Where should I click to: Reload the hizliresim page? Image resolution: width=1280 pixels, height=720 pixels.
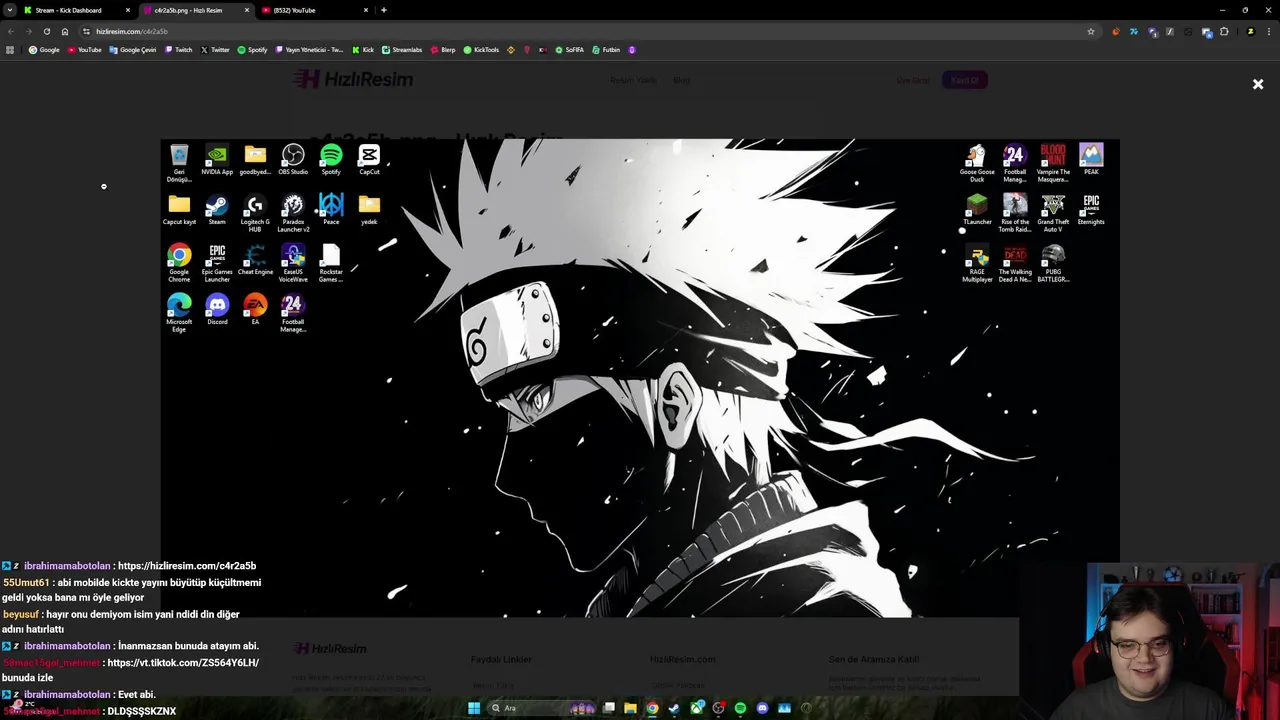[x=46, y=31]
